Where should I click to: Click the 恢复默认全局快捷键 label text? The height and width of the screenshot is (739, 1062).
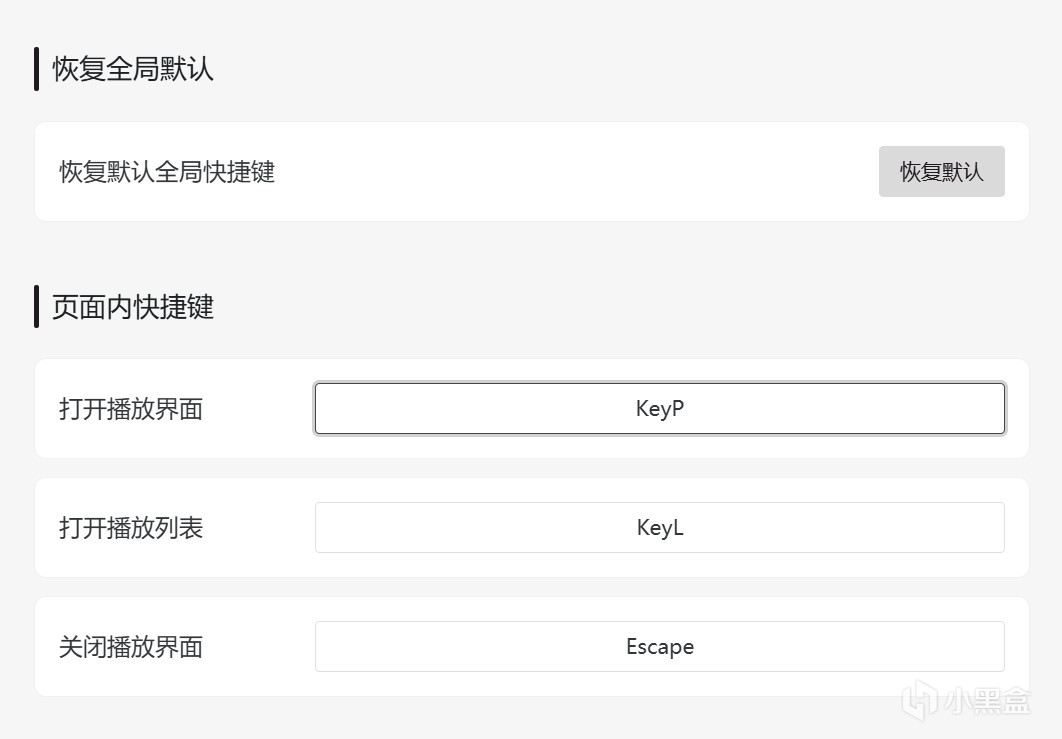[167, 172]
